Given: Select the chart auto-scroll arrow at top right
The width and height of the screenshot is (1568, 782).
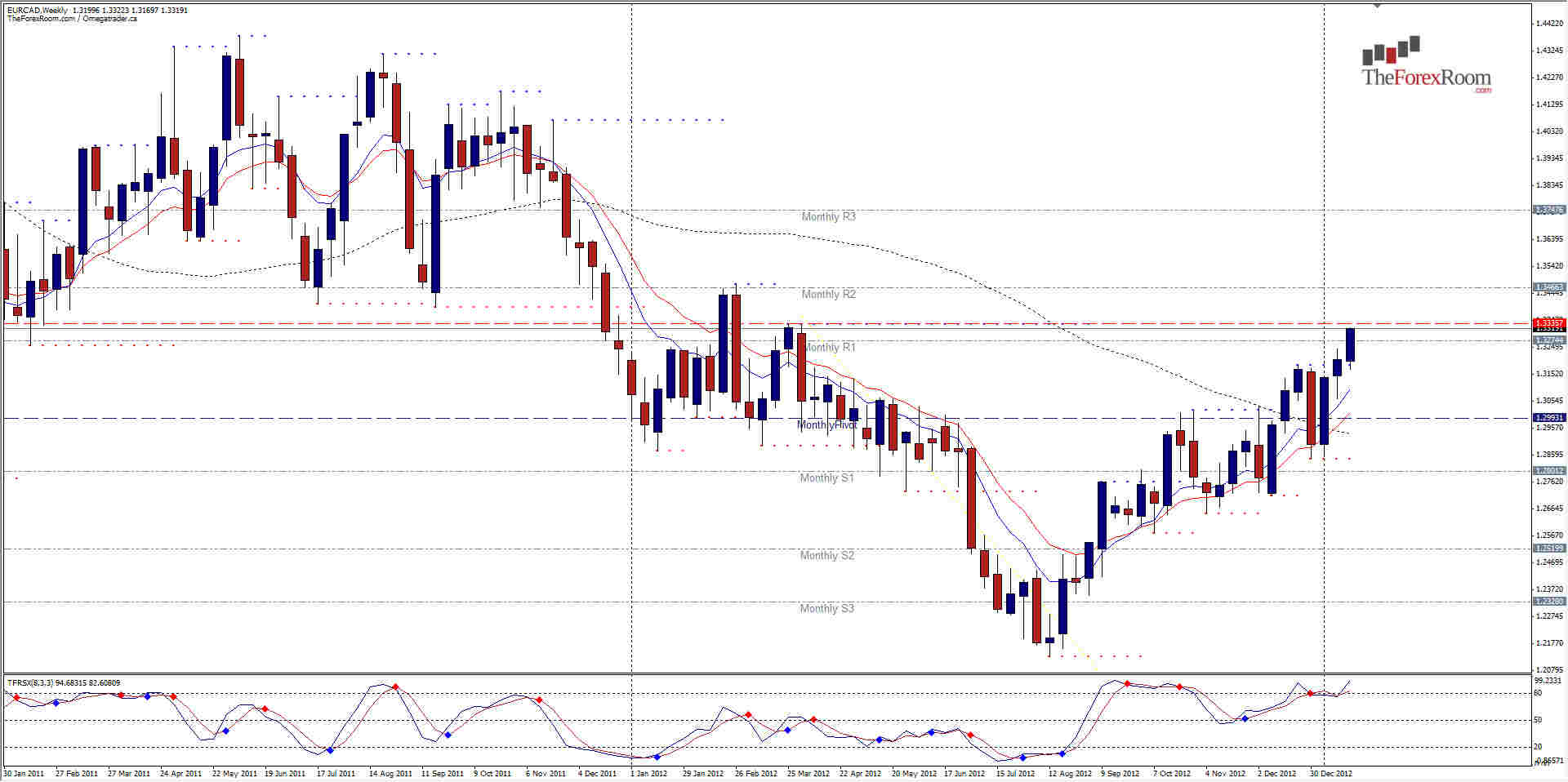Looking at the screenshot, I should [1377, 5].
